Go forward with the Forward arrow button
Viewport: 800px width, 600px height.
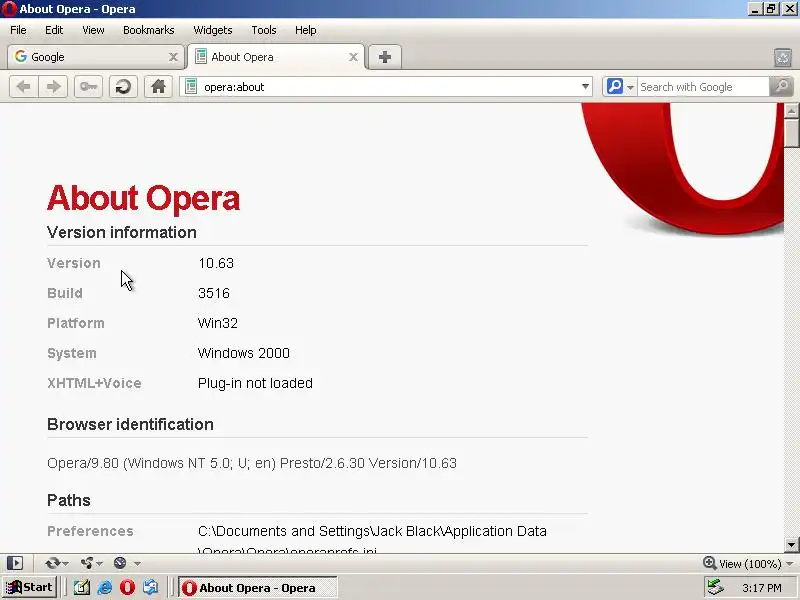click(x=53, y=87)
